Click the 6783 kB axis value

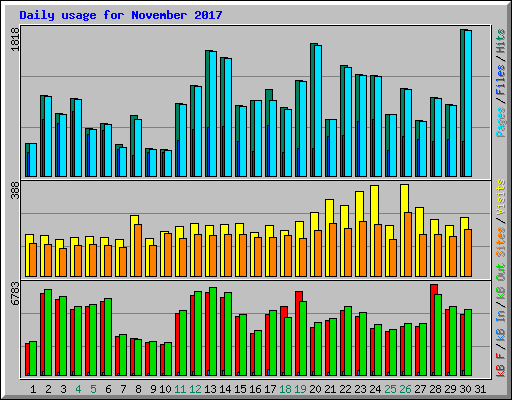(x=16, y=293)
